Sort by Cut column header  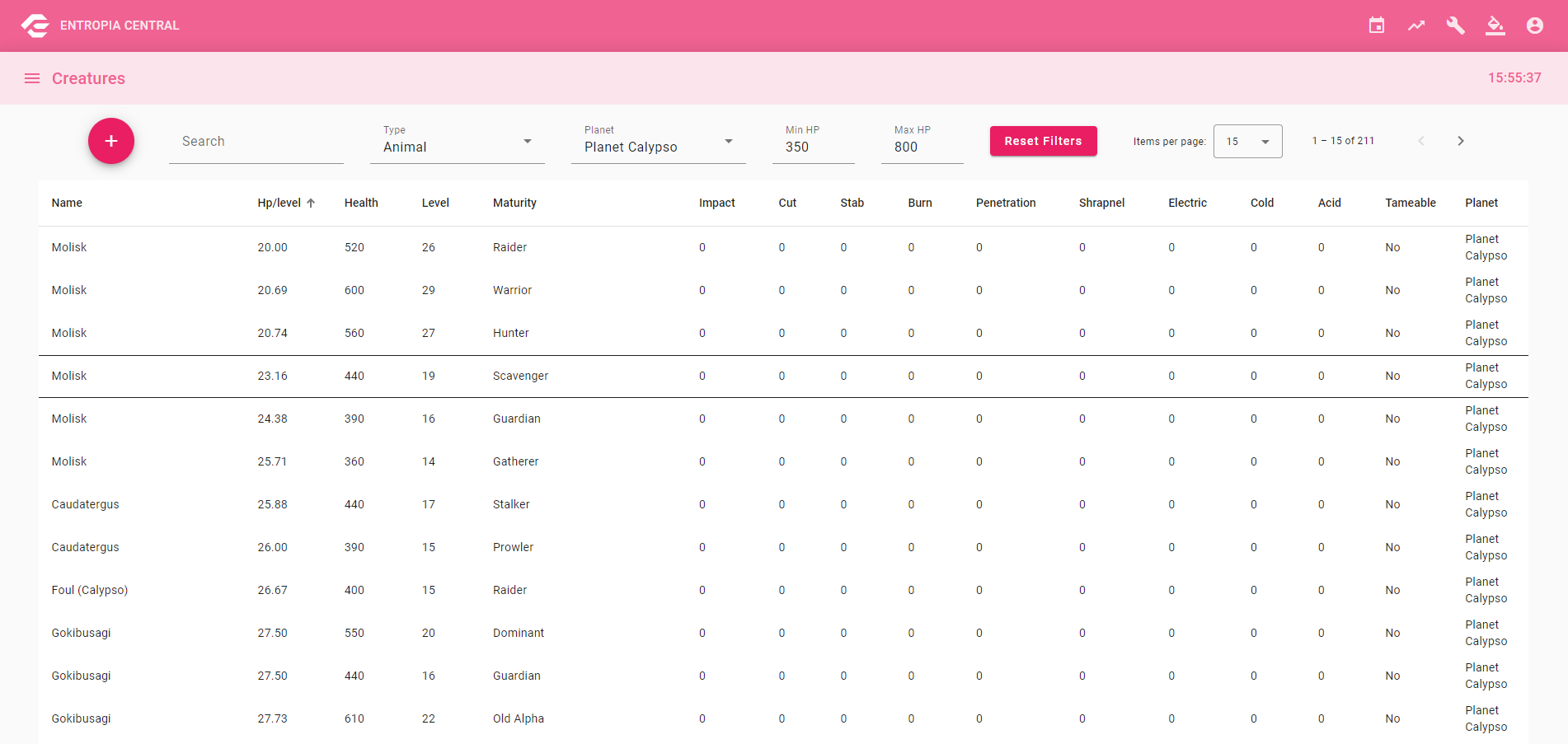coord(787,203)
